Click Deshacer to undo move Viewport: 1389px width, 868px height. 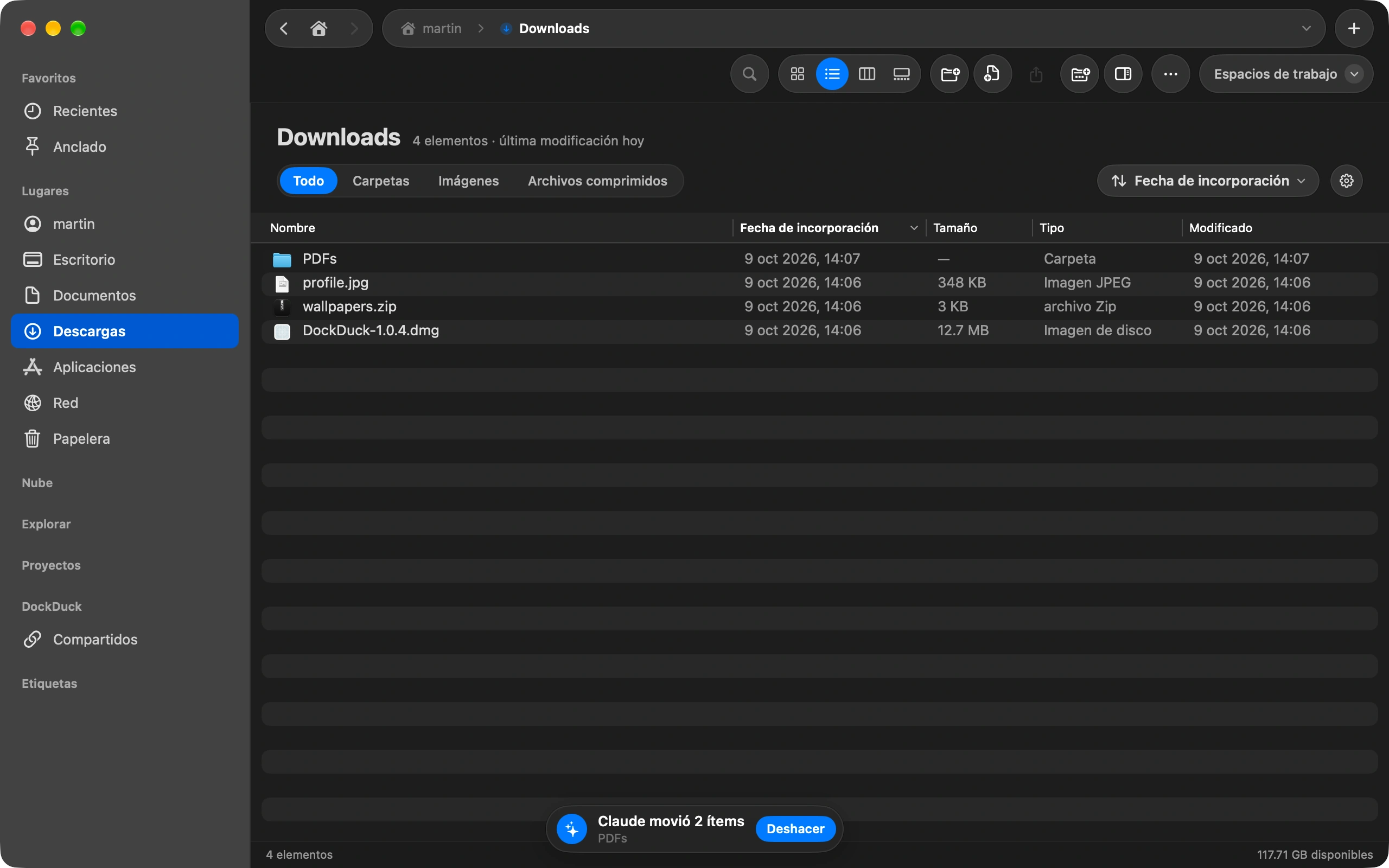click(795, 829)
